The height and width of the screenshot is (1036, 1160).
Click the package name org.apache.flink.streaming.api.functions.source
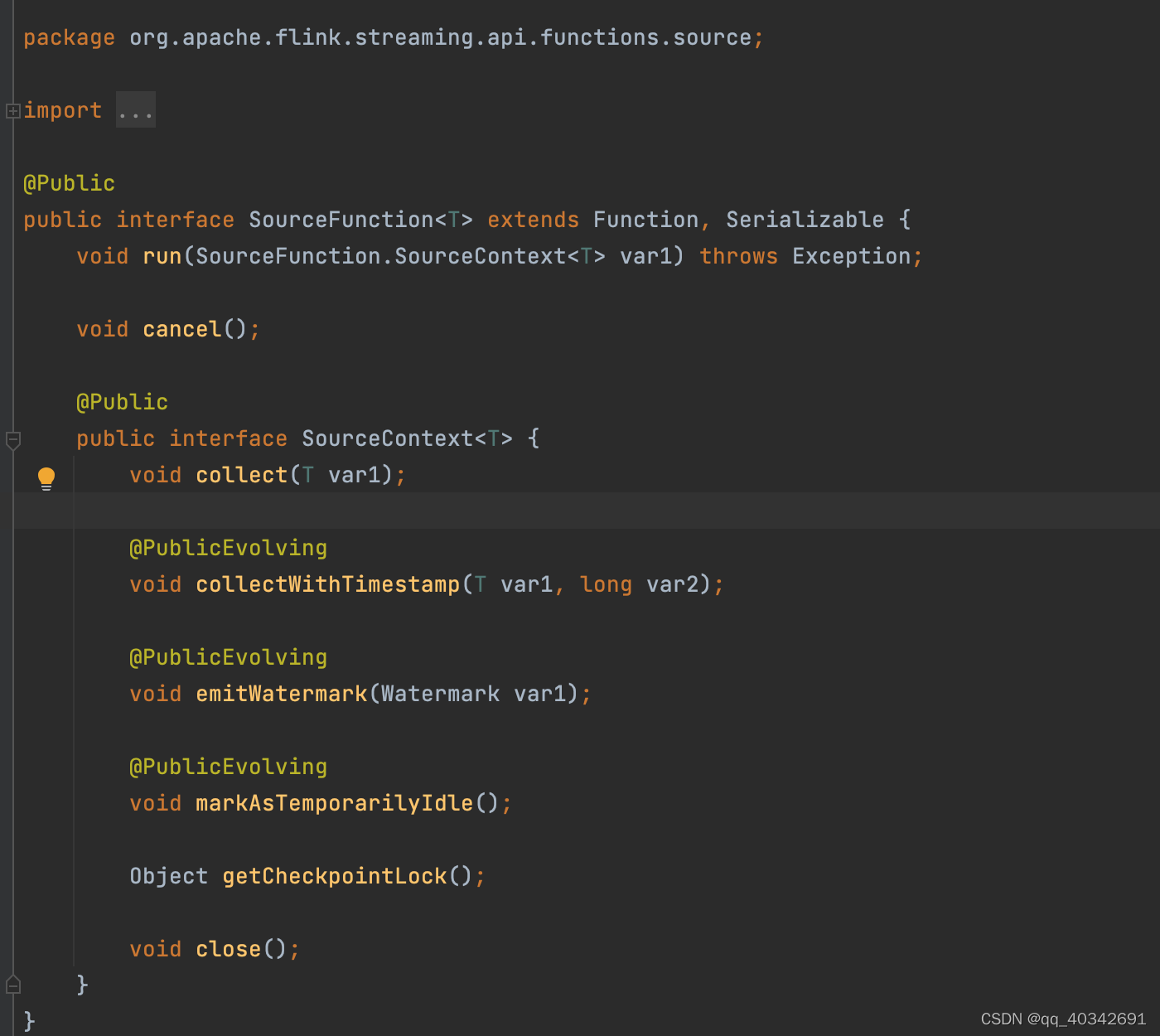(x=440, y=38)
